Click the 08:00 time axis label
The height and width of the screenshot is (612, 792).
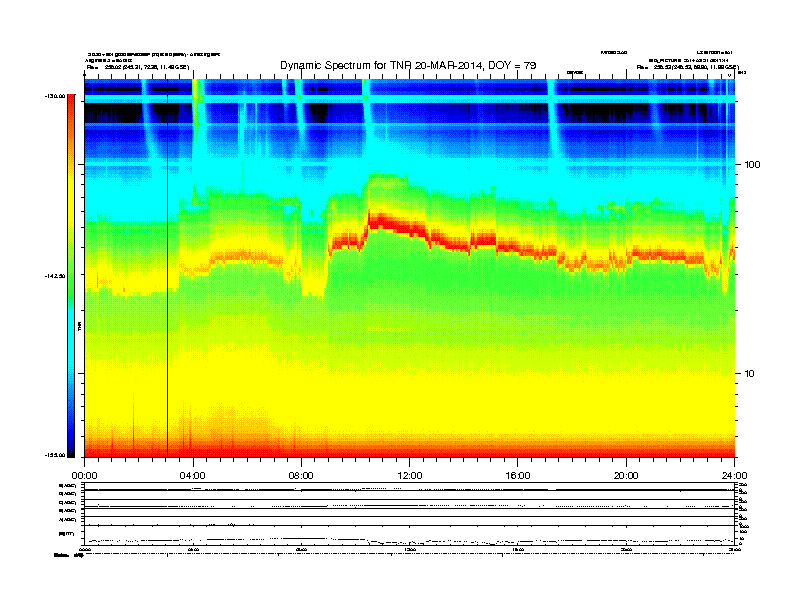[301, 476]
